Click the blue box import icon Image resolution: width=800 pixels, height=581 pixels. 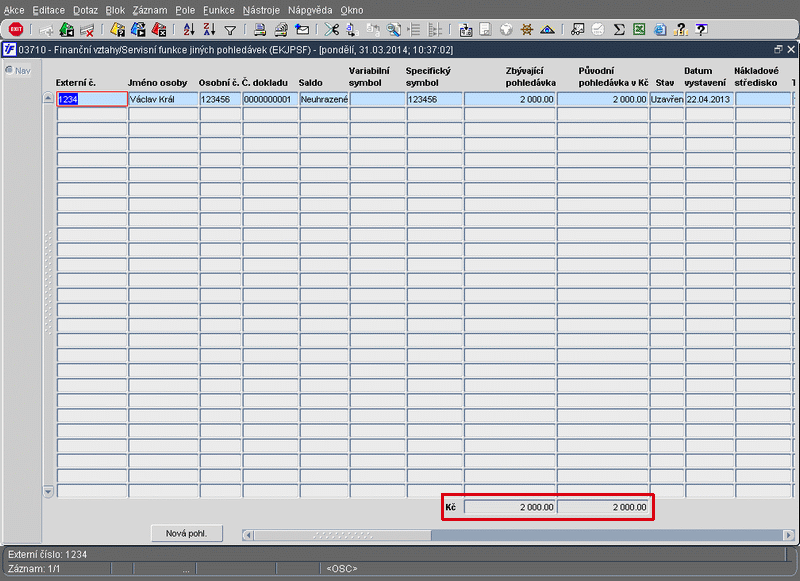point(465,30)
